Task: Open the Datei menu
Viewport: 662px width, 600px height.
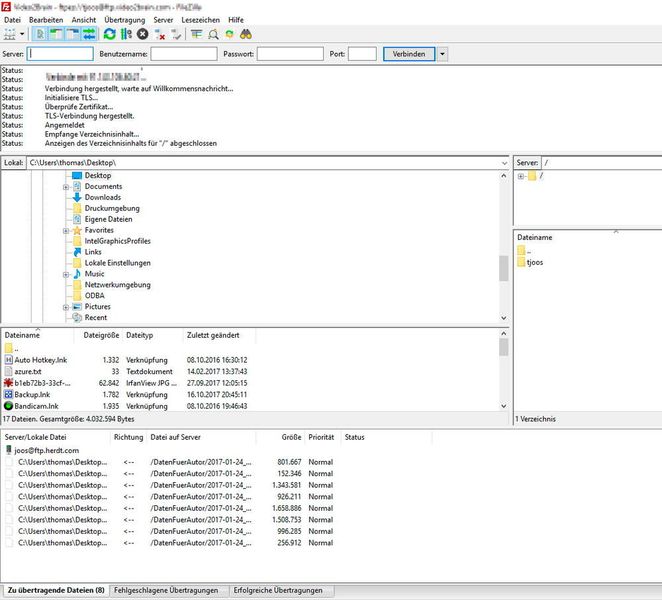Action: tap(12, 20)
